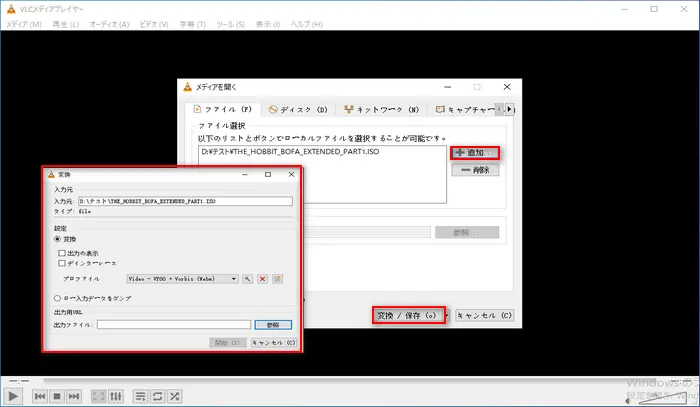Click the Stop playback icon

pyautogui.click(x=59, y=396)
